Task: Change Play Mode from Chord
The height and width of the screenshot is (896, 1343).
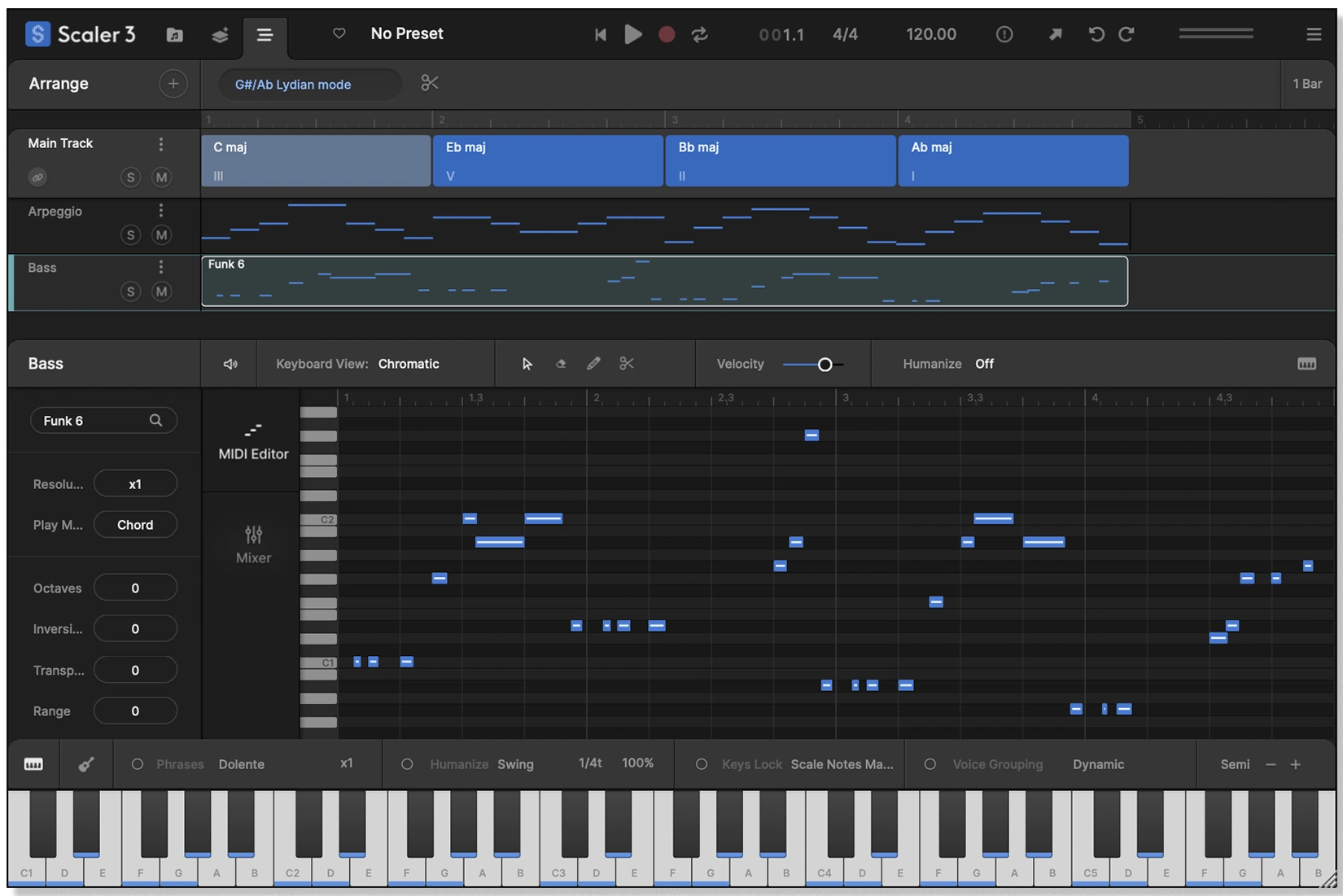Action: 135,525
